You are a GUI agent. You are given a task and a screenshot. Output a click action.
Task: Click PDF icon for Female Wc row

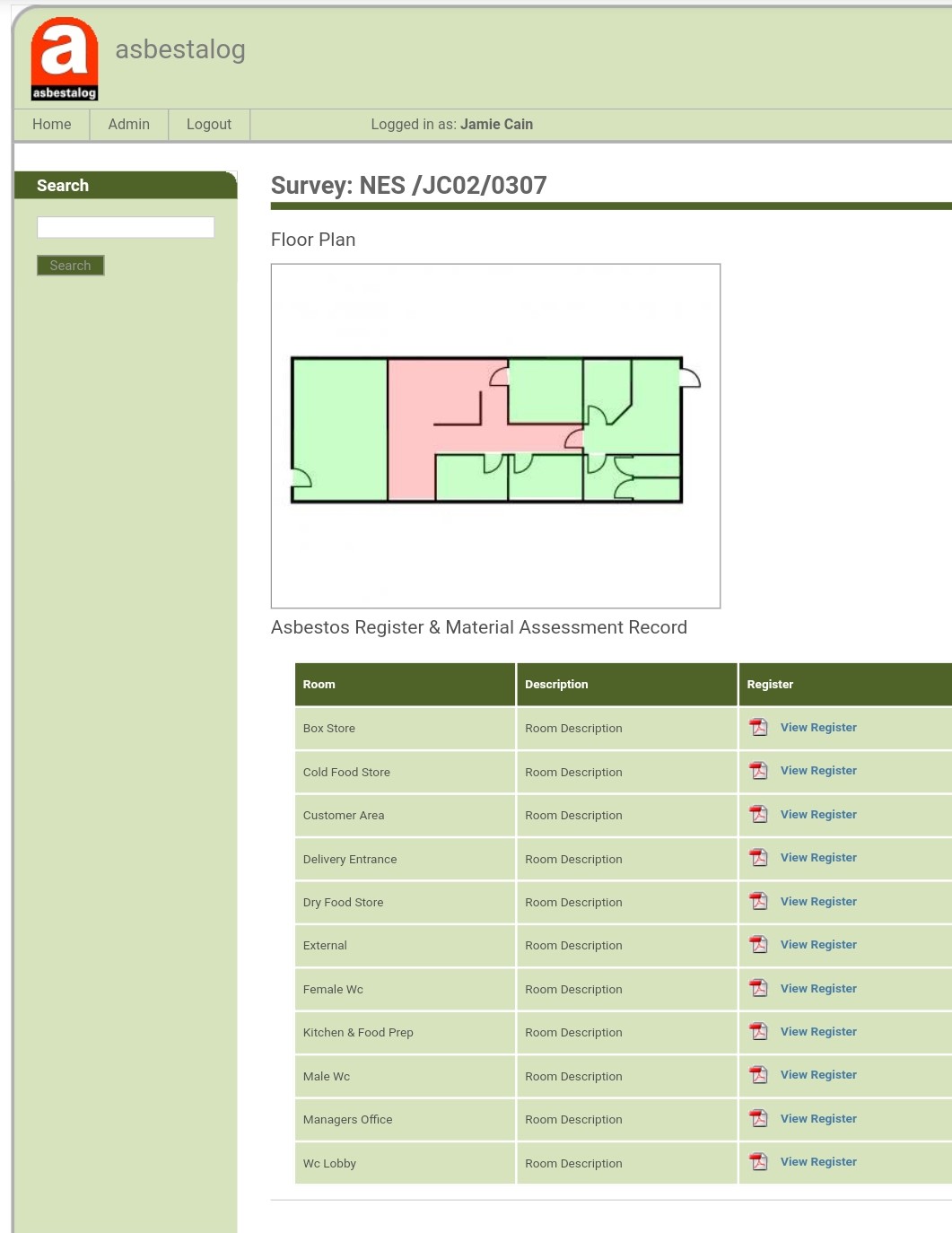click(x=759, y=989)
